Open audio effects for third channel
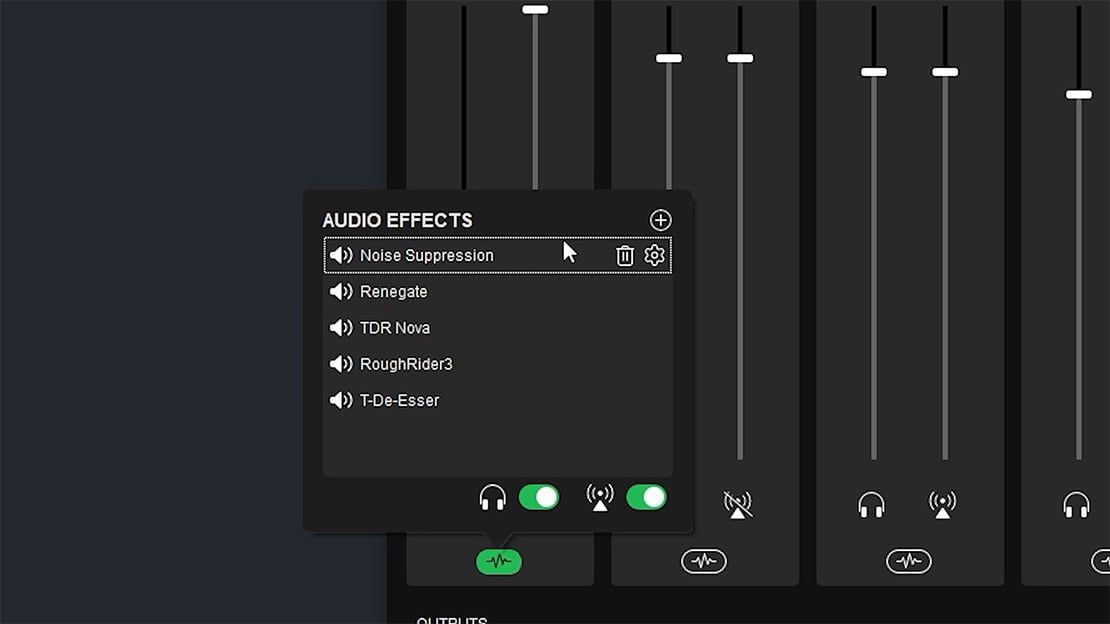The height and width of the screenshot is (624, 1110). tap(908, 562)
